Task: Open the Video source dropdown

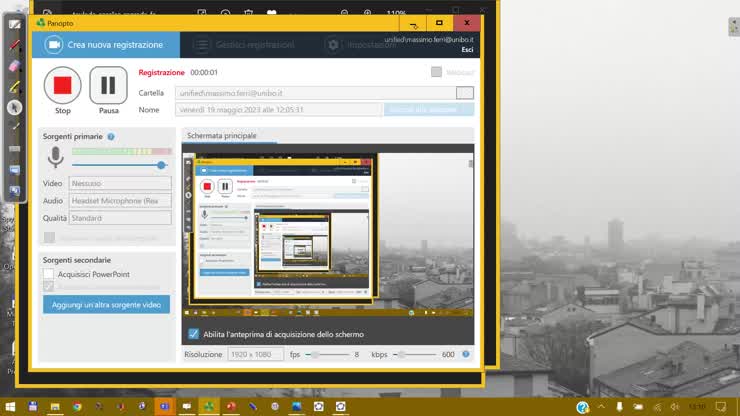Action: click(x=119, y=184)
